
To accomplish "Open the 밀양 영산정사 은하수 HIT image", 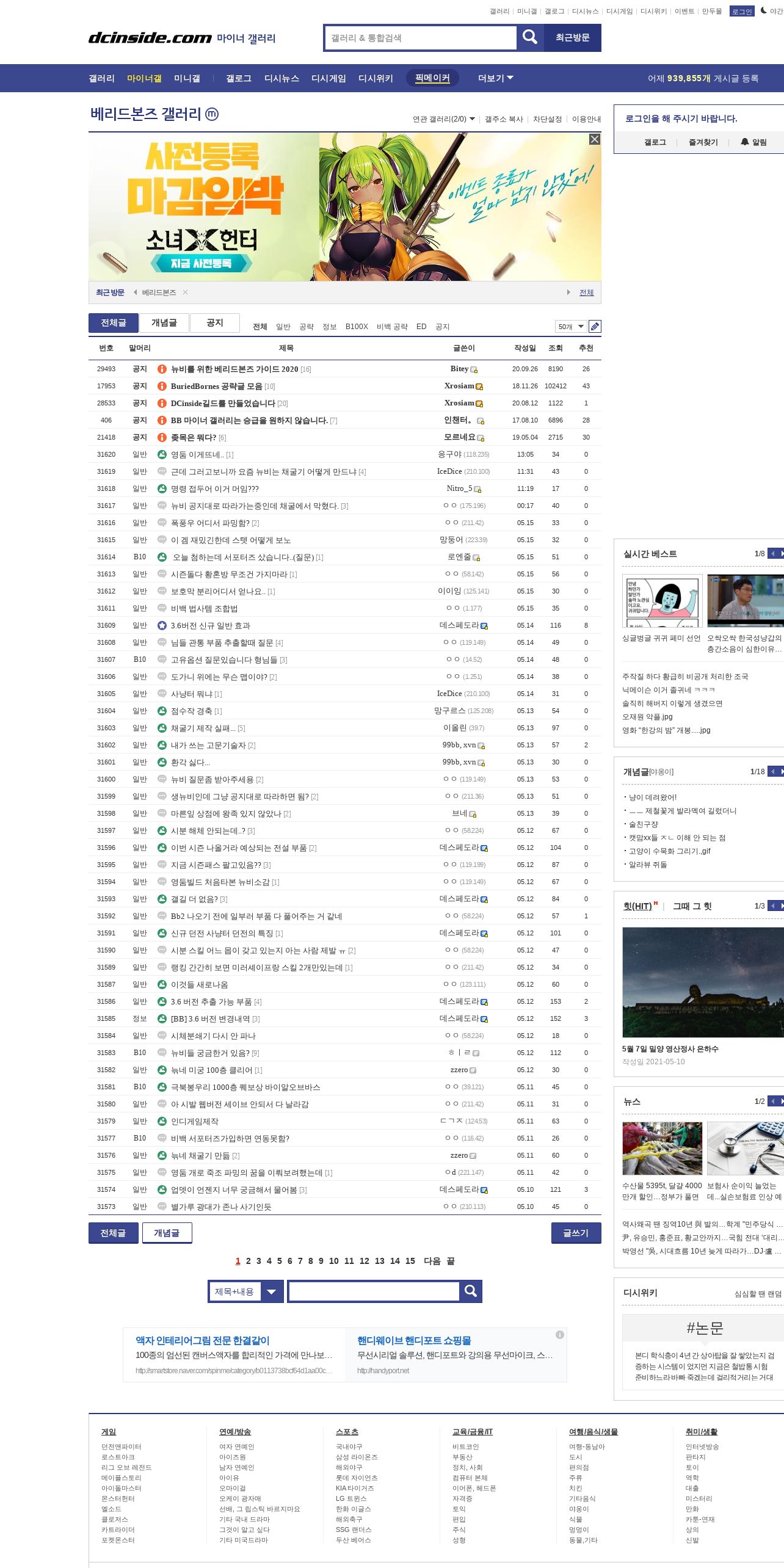I will pos(703,982).
